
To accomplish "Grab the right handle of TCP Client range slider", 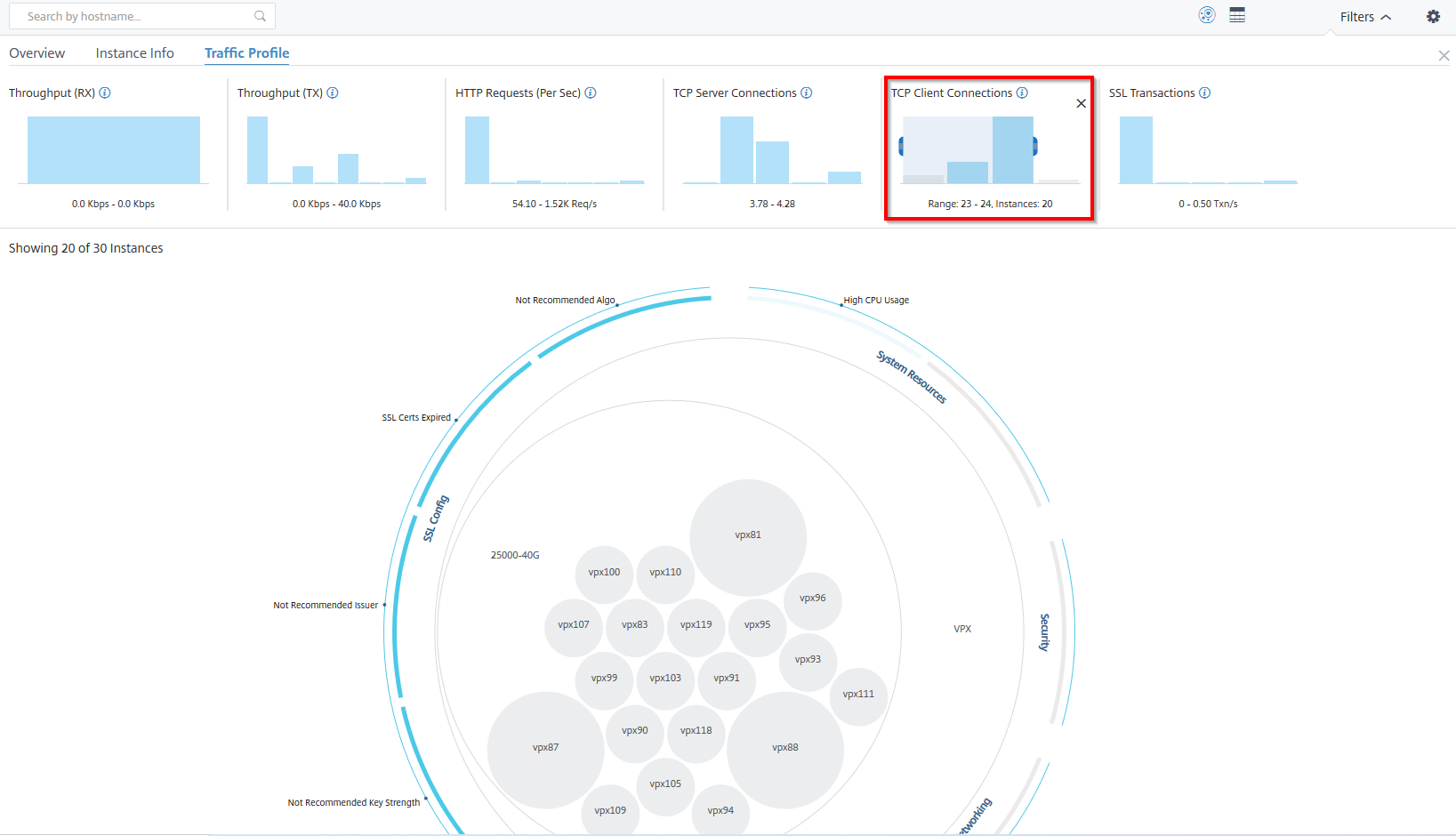I will coord(1034,147).
